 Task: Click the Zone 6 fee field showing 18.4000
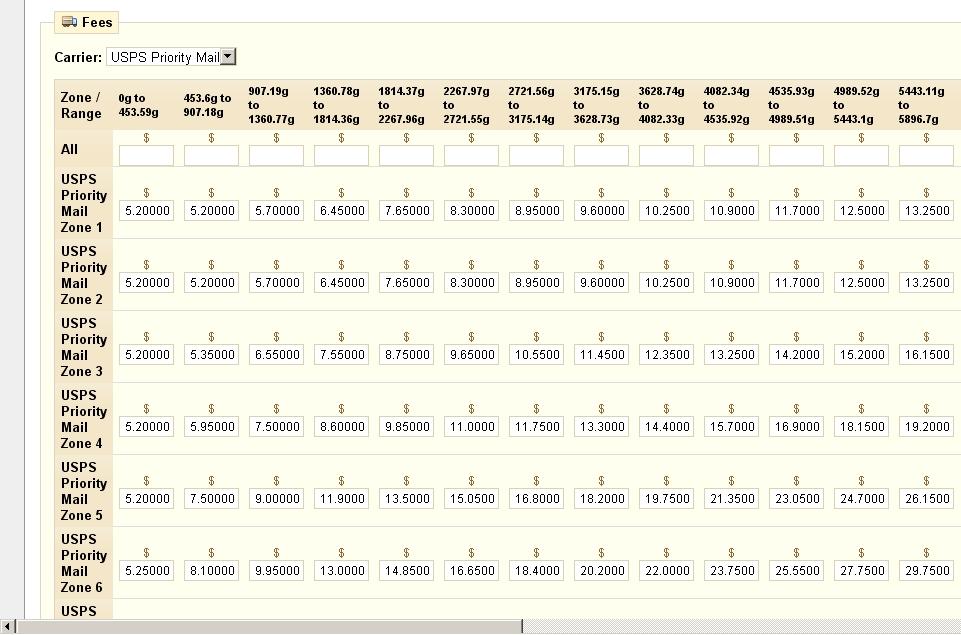coord(536,571)
